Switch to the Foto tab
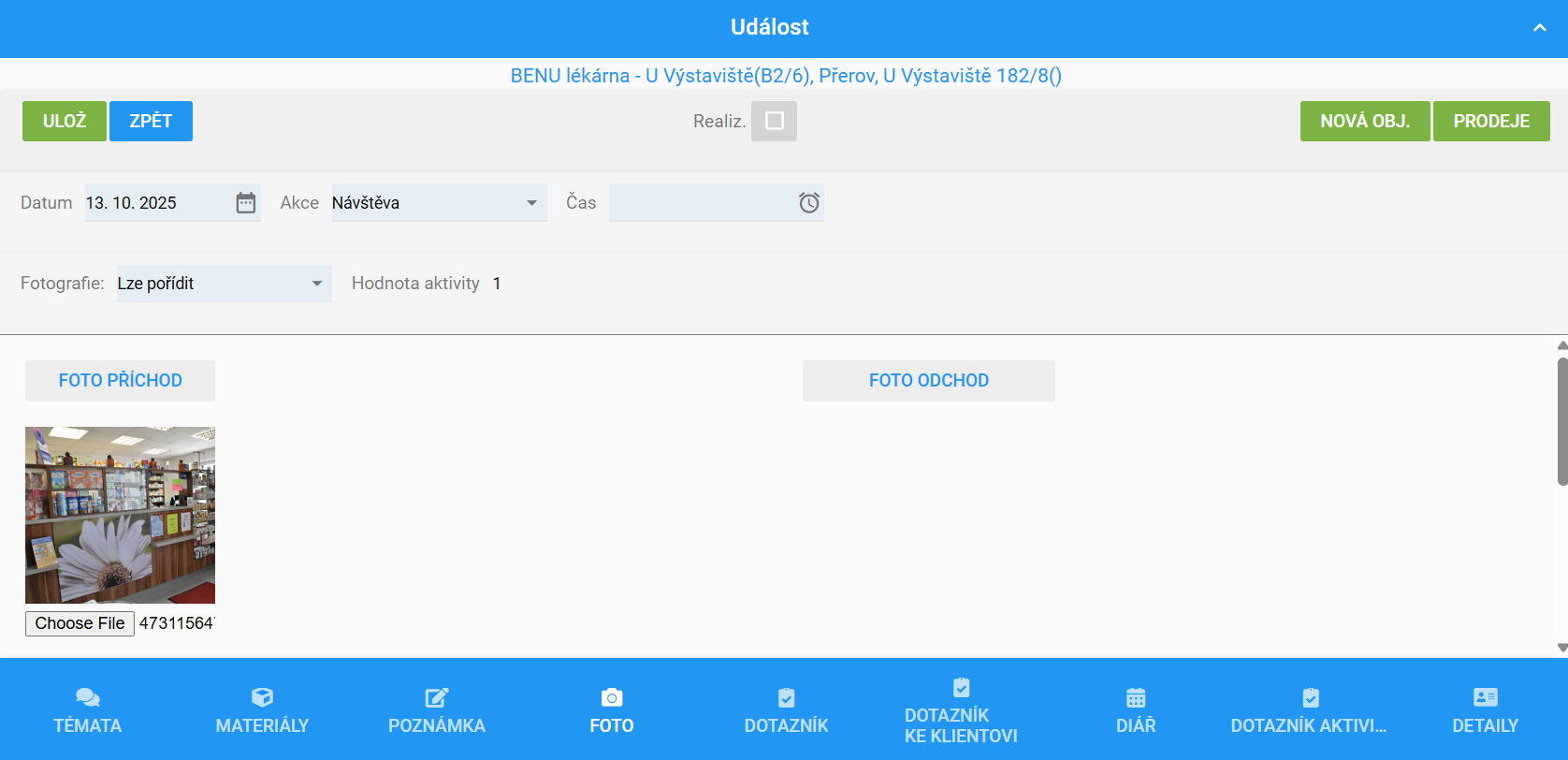1568x760 pixels. pos(611,710)
